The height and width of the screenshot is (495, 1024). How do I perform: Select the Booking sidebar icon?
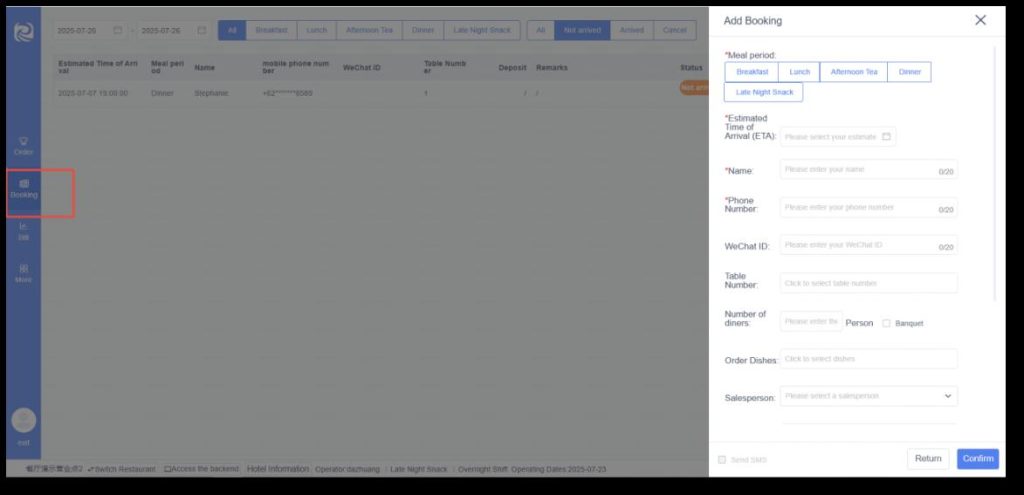[x=24, y=188]
